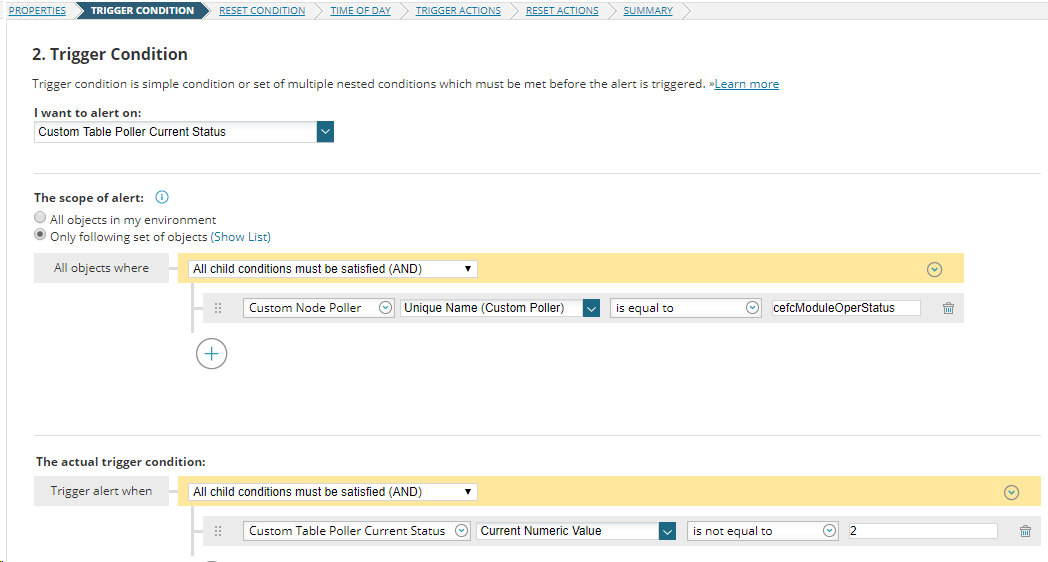Open the is not equal to operator dropdown
Viewport: 1048px width, 562px height.
click(763, 531)
